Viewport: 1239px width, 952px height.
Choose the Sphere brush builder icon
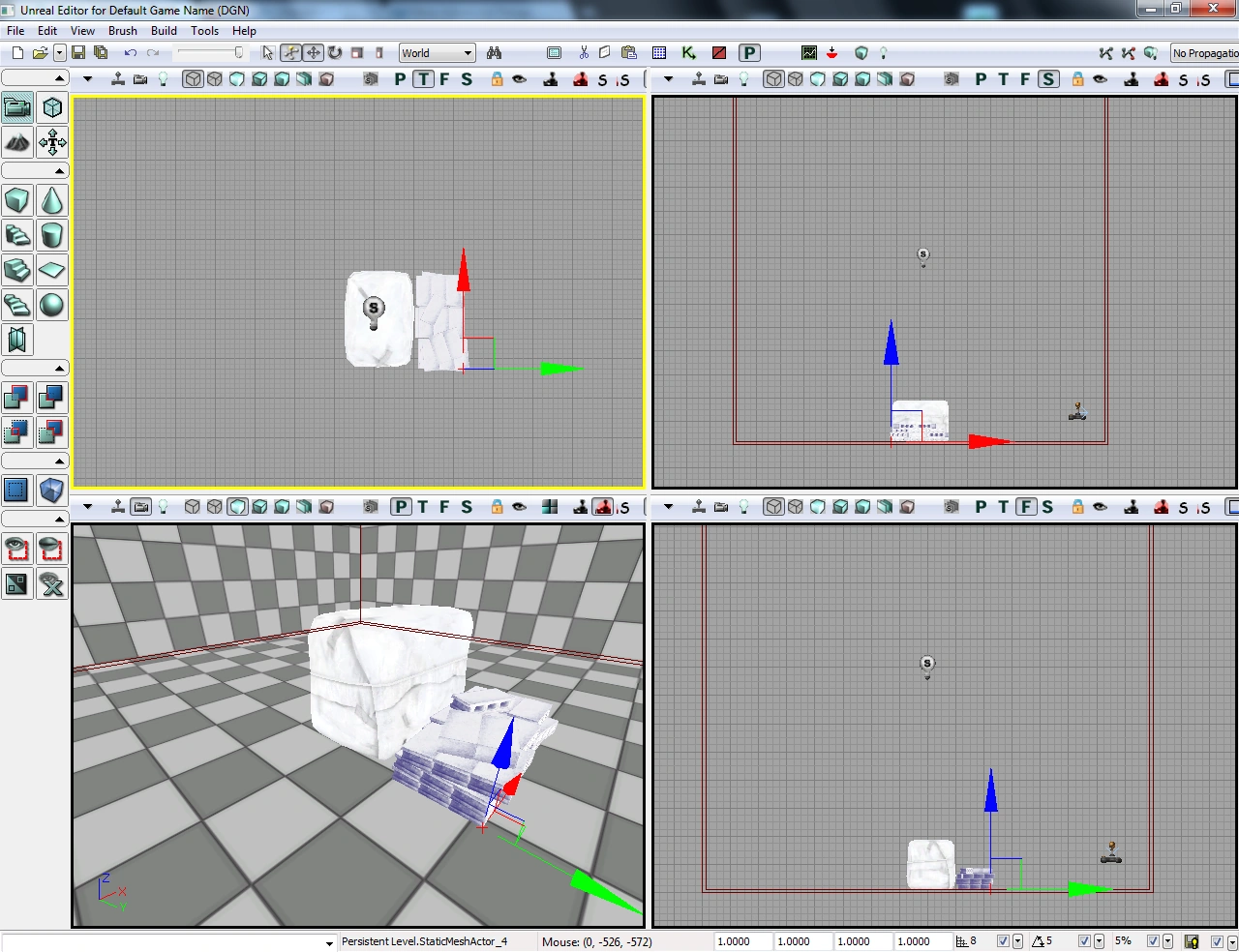pyautogui.click(x=51, y=305)
